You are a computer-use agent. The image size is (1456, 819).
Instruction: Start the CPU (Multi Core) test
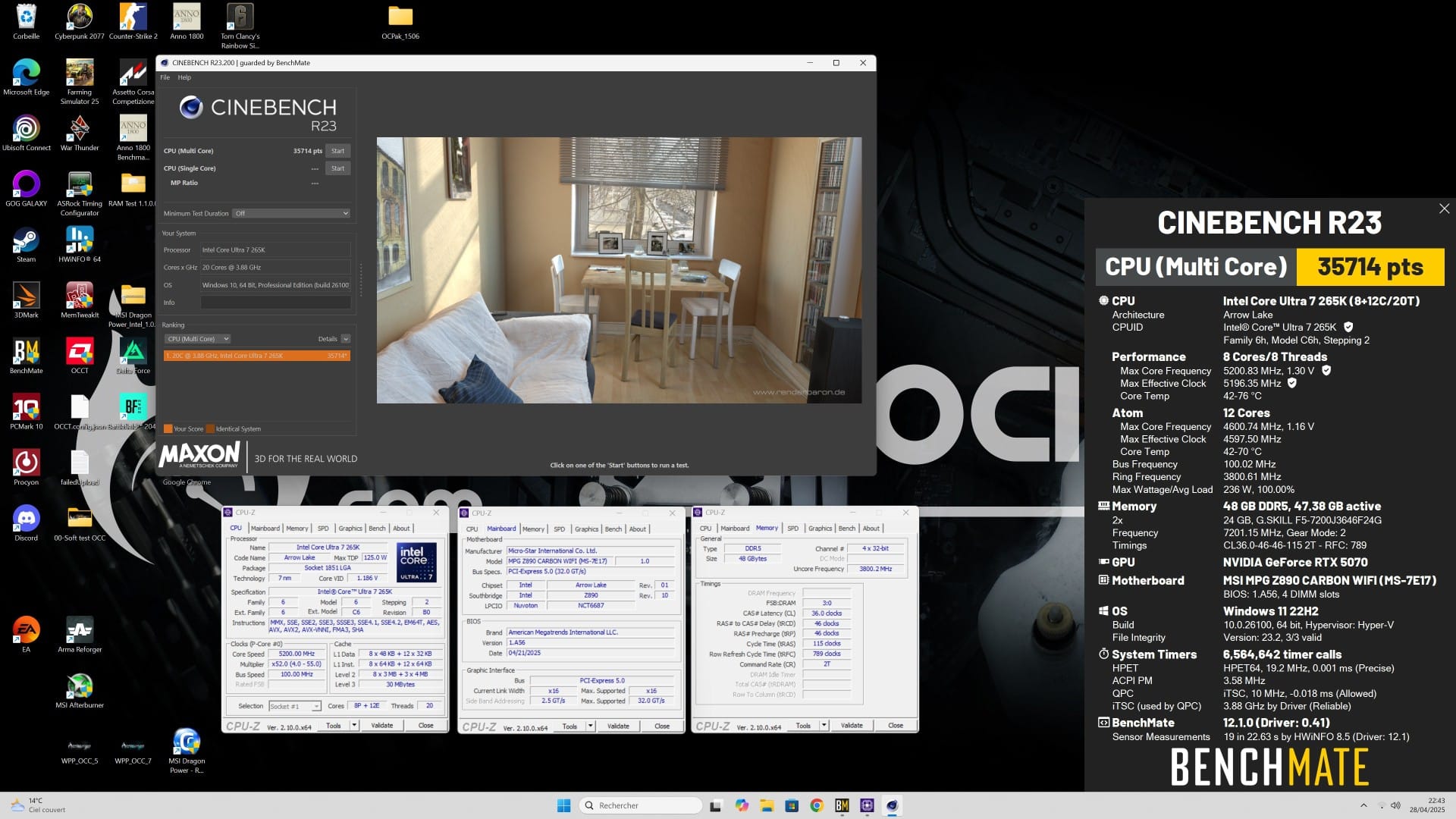pos(337,151)
